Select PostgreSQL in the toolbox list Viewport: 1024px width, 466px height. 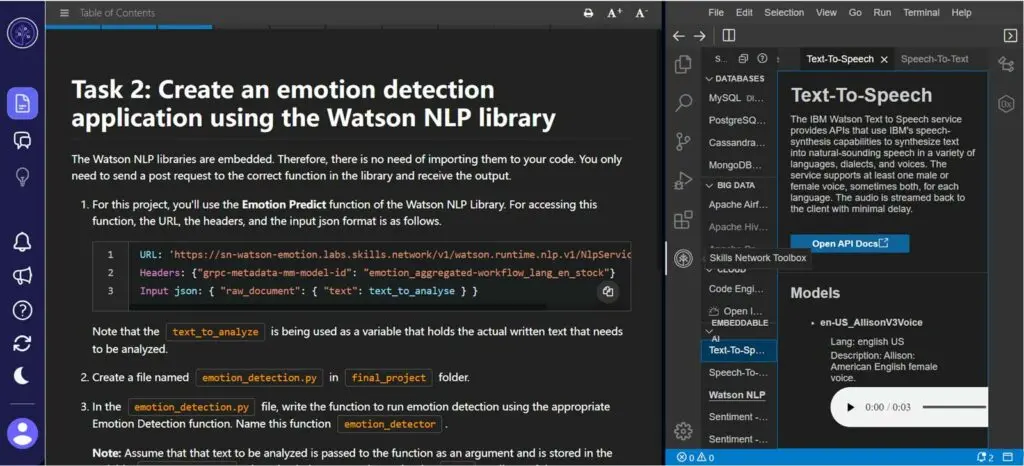click(x=739, y=120)
